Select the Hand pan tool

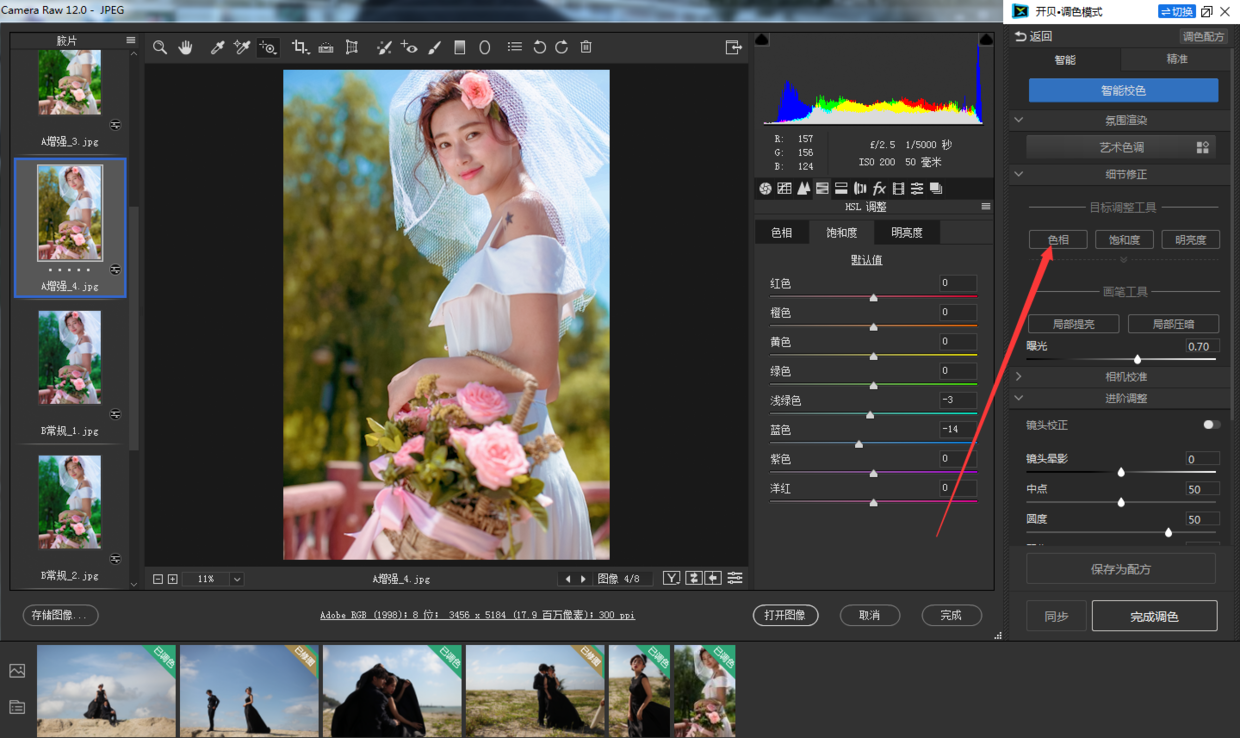pos(185,47)
